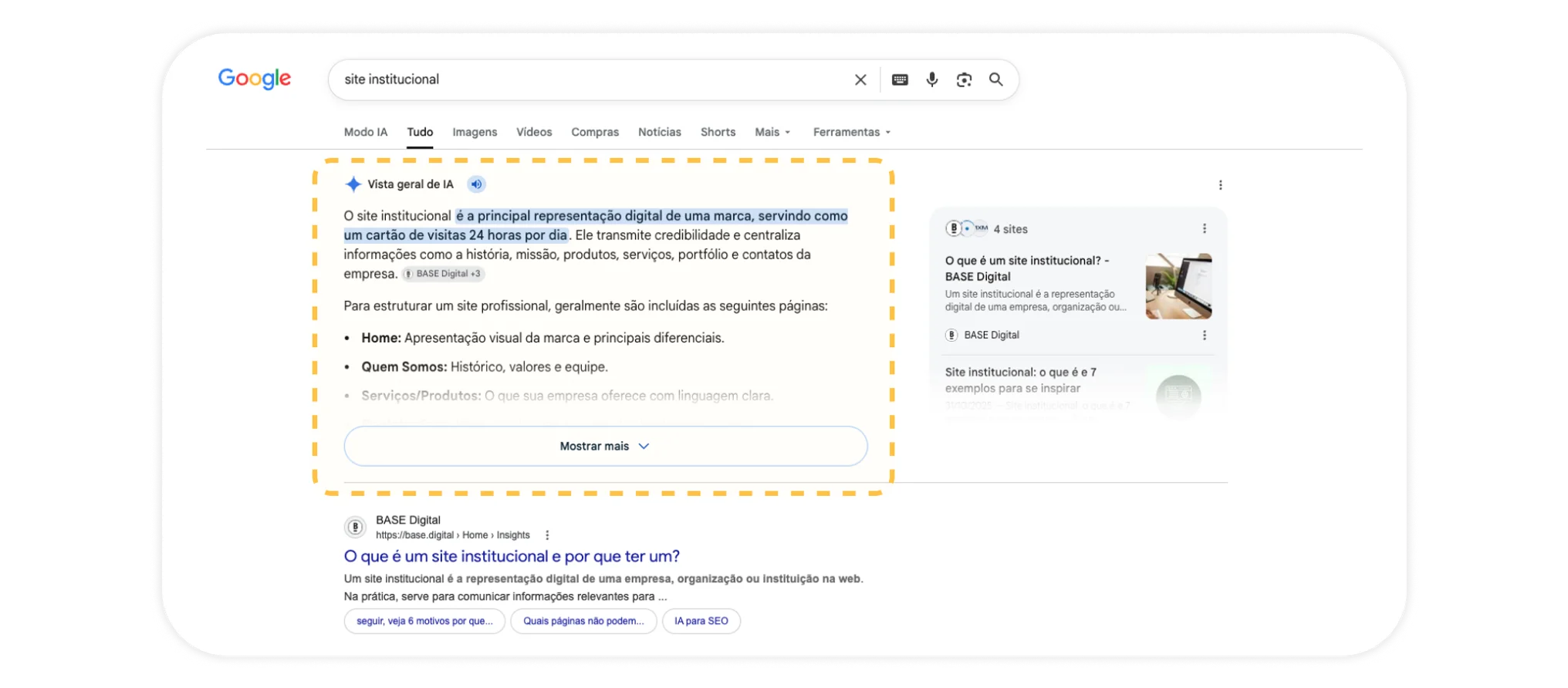Click the blue AI sparkle icon
Screen dimensions: 1568x688
353,184
